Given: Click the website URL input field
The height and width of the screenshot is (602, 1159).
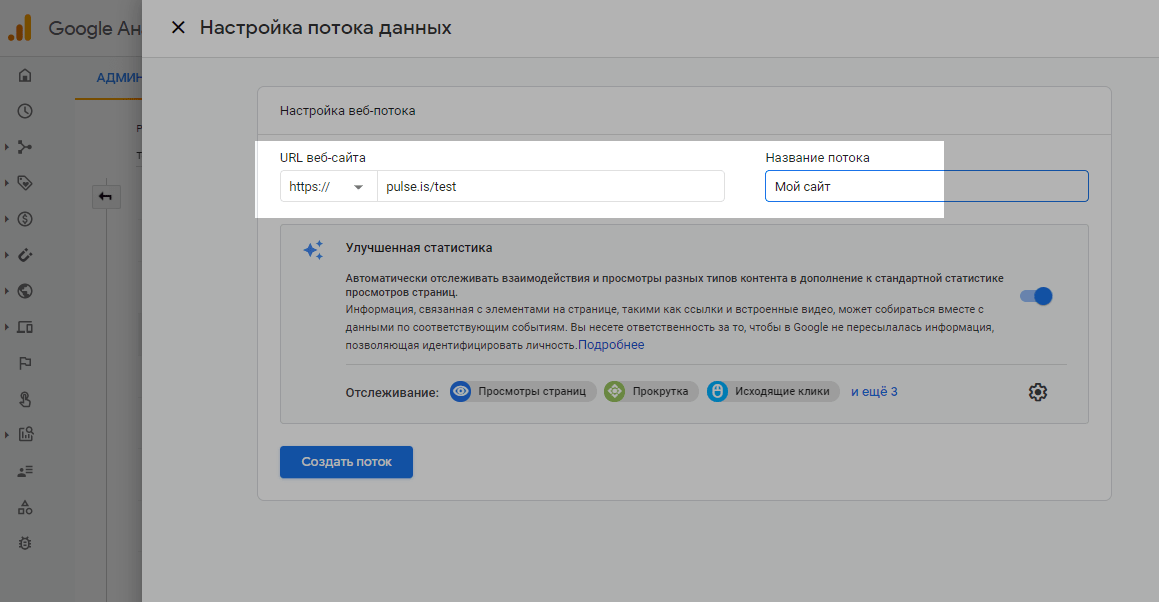Looking at the screenshot, I should pyautogui.click(x=549, y=187).
